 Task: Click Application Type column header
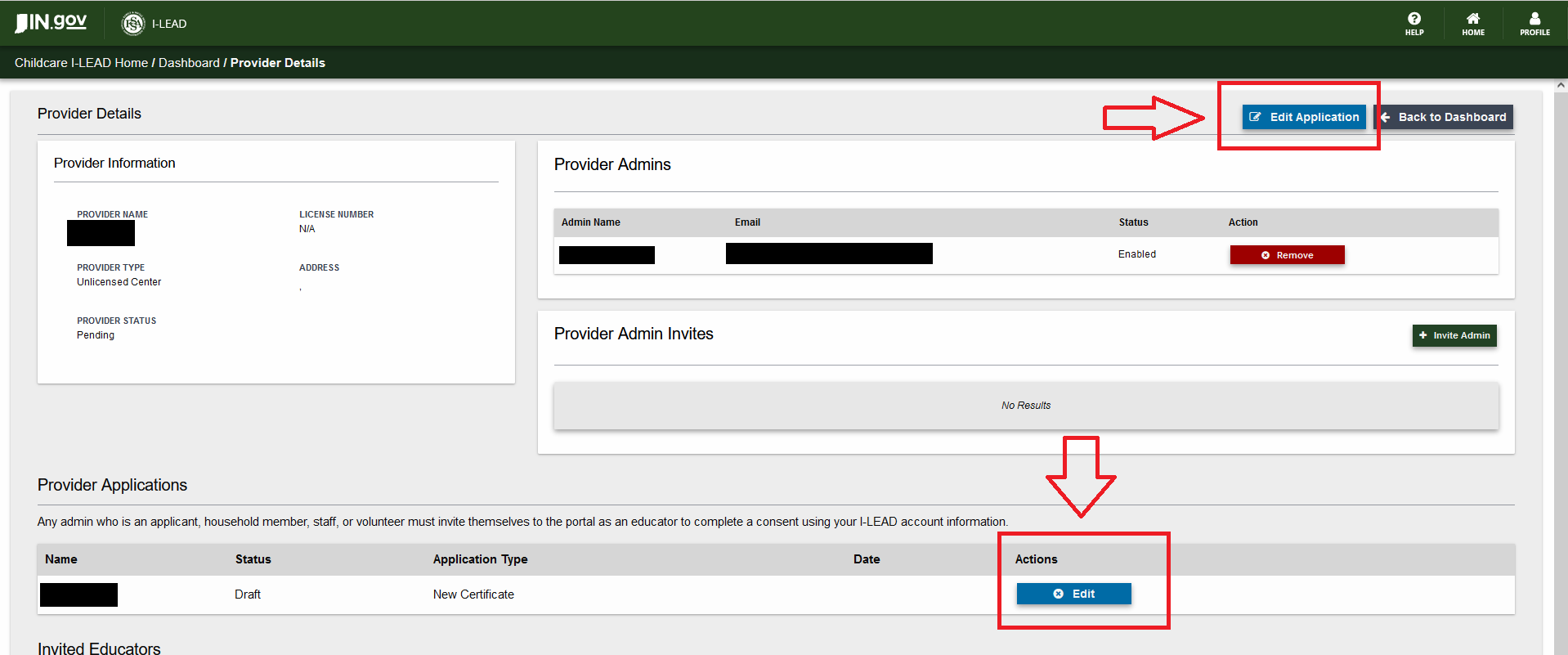coord(480,559)
